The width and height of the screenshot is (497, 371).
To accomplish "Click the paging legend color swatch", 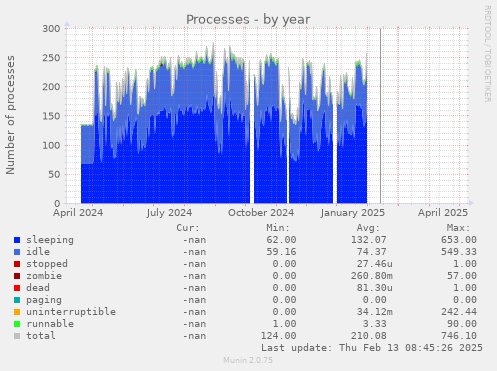I will tap(17, 300).
